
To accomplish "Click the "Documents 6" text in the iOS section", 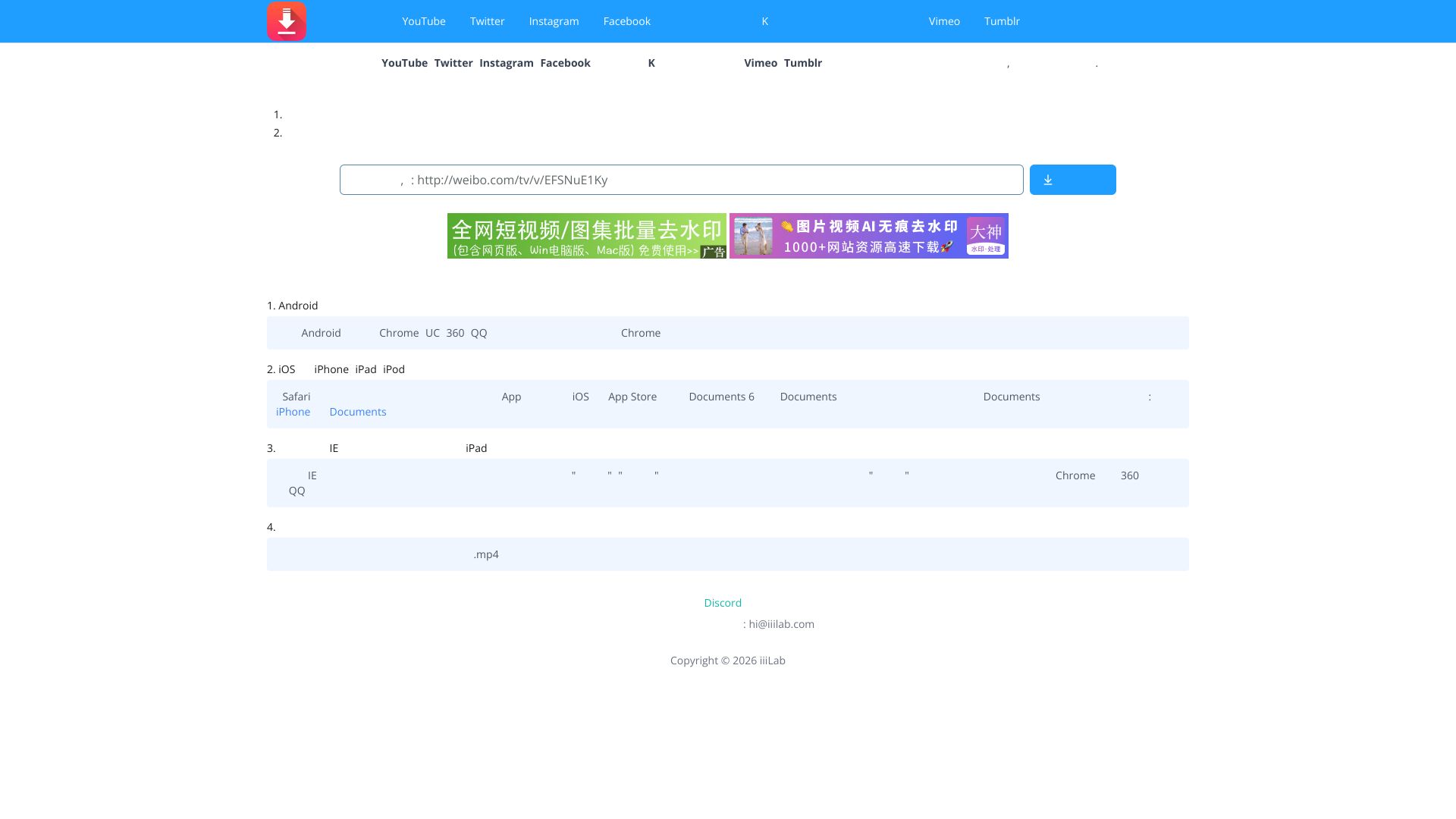I will click(722, 397).
